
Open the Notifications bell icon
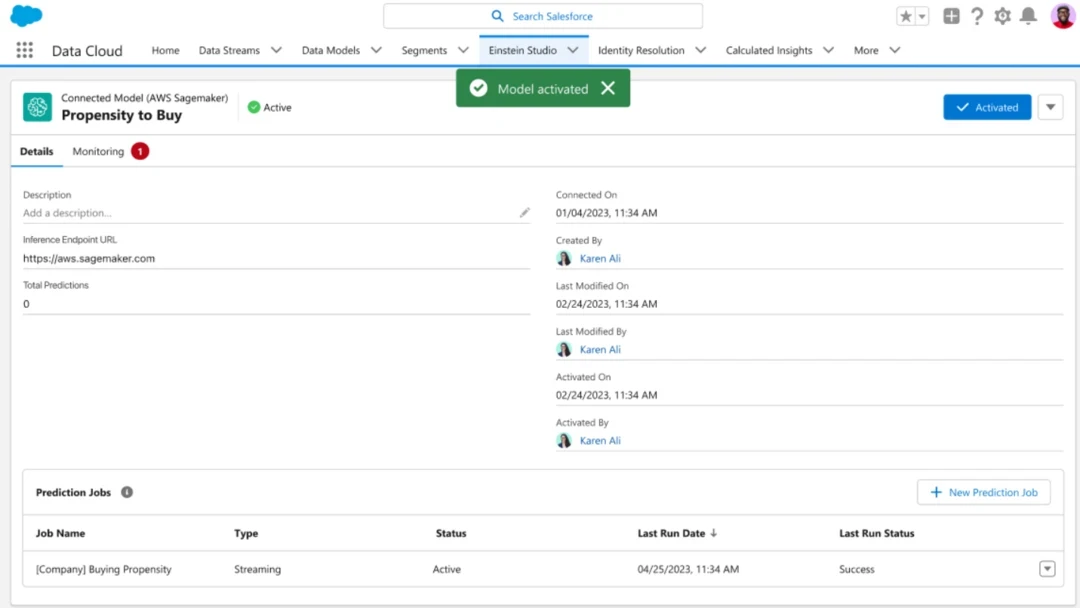click(x=1028, y=17)
